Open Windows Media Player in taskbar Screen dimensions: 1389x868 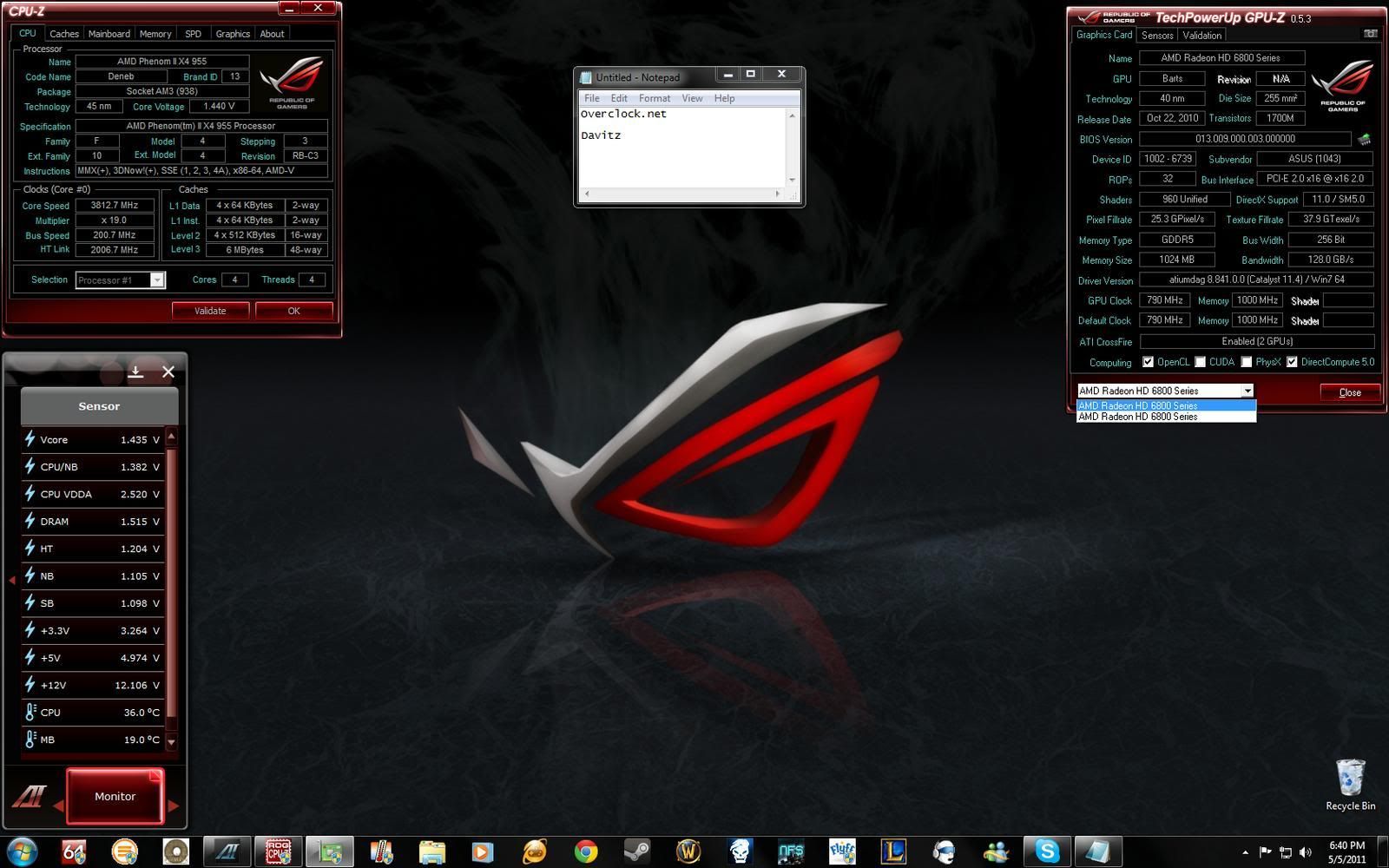point(482,852)
